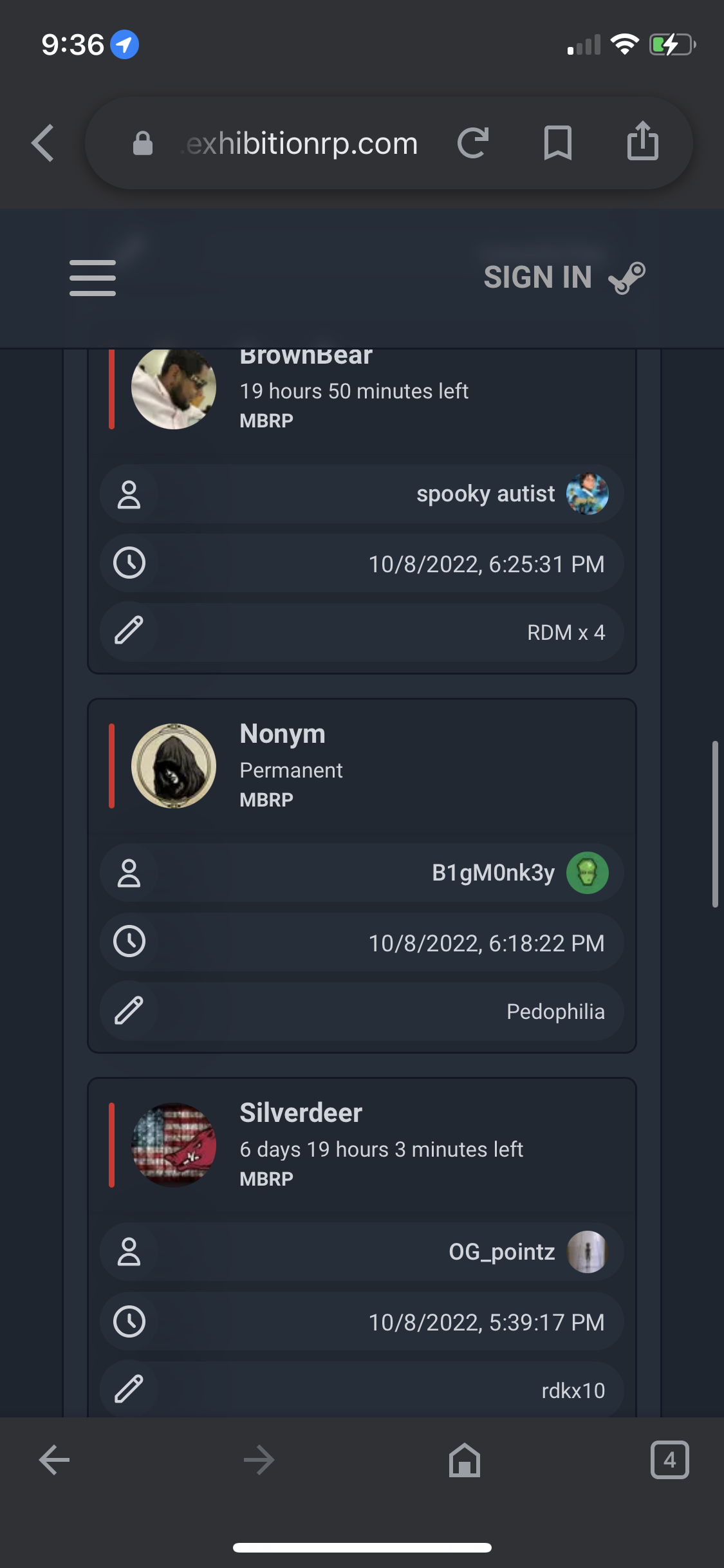Reload the exhibitionrp.com page

click(473, 143)
